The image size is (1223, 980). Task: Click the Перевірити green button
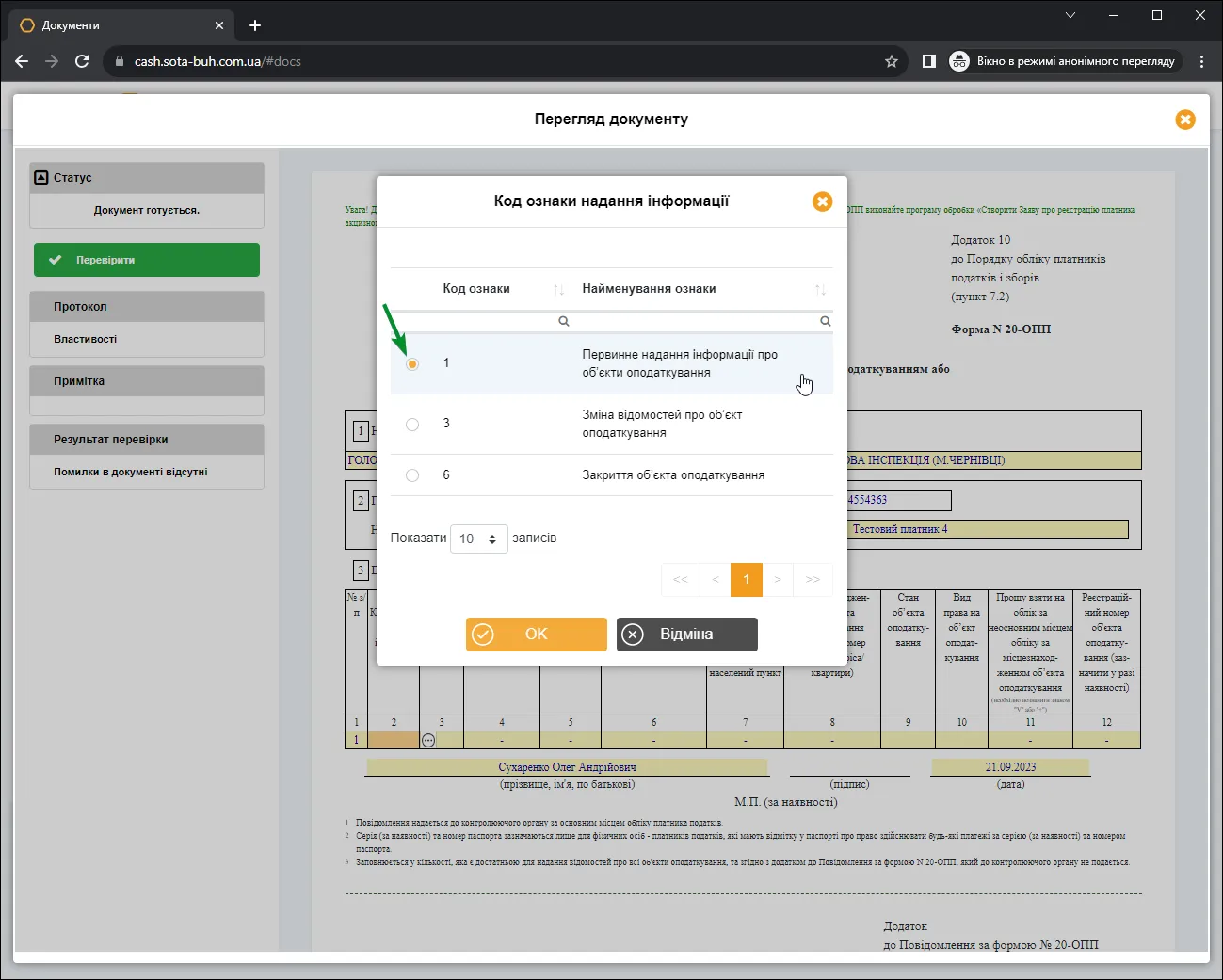(147, 260)
